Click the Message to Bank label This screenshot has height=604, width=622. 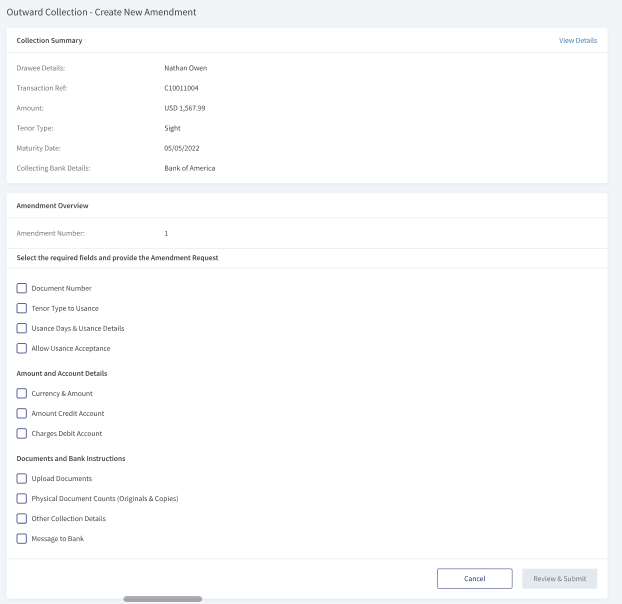(58, 539)
